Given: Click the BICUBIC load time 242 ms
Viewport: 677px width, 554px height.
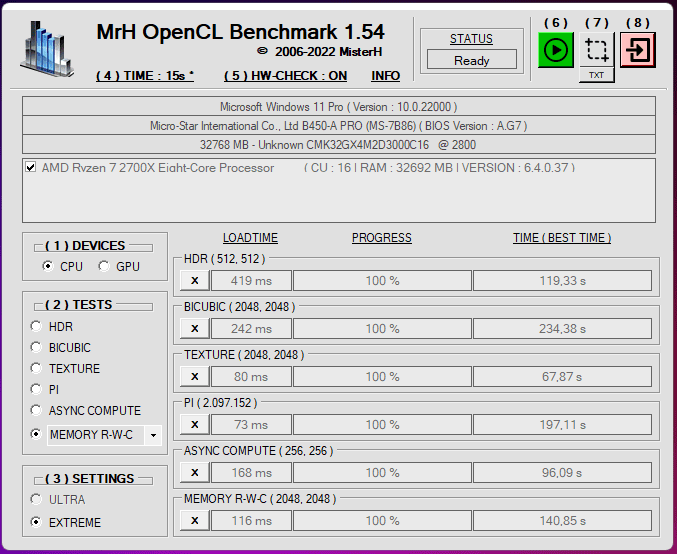Looking at the screenshot, I should pyautogui.click(x=251, y=329).
